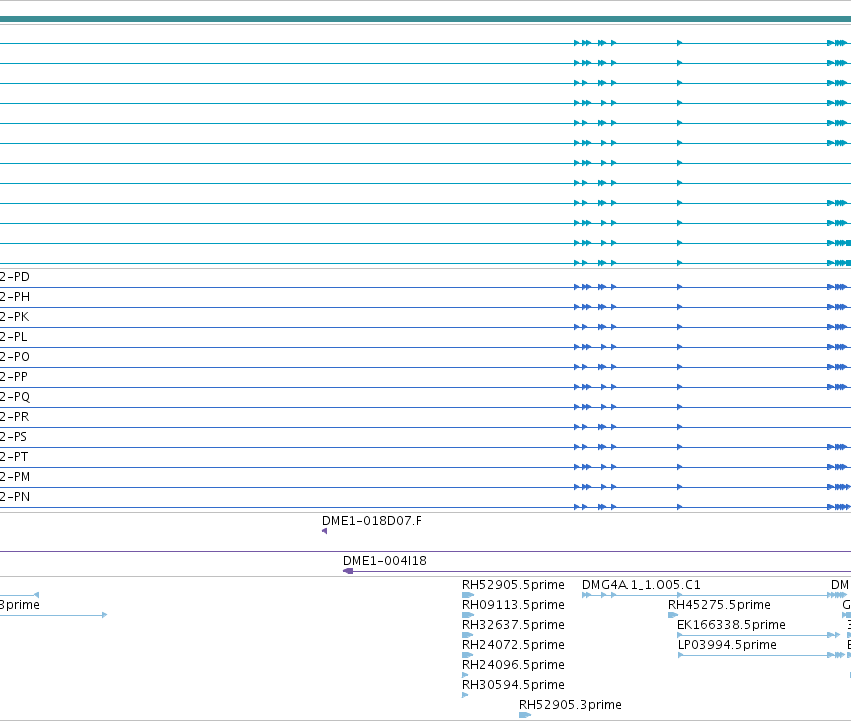Click the 2-PN transcript label
Image resolution: width=851 pixels, height=721 pixels.
15,497
